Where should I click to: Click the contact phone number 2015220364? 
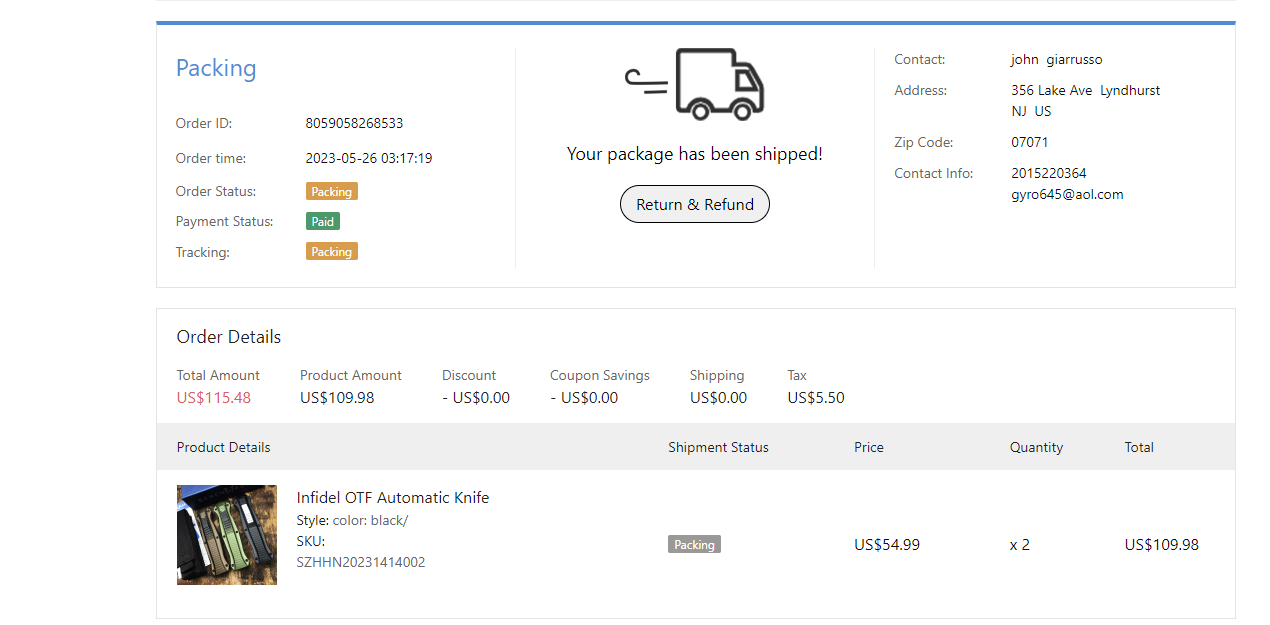[x=1048, y=173]
